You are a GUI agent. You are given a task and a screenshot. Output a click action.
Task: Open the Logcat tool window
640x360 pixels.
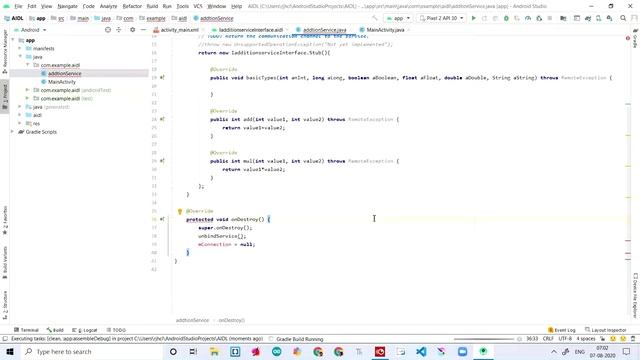(85, 330)
